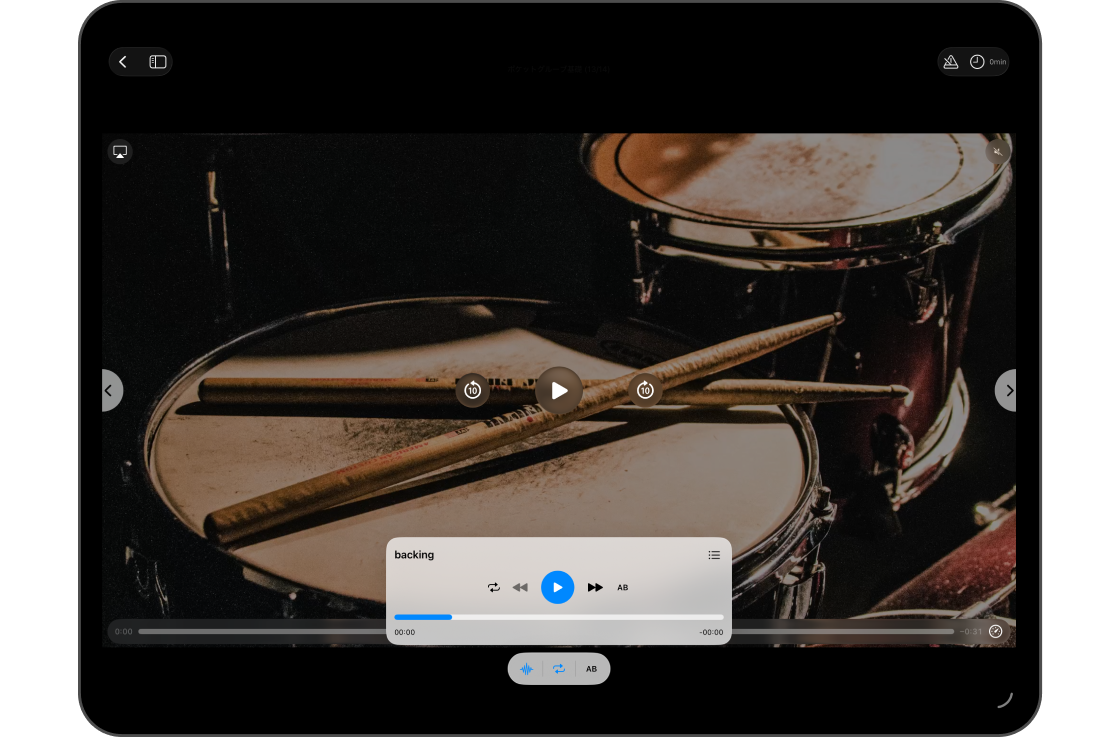Image resolution: width=1120 pixels, height=737 pixels.
Task: Click the AirPlay screen icon on the video
Action: 120,151
